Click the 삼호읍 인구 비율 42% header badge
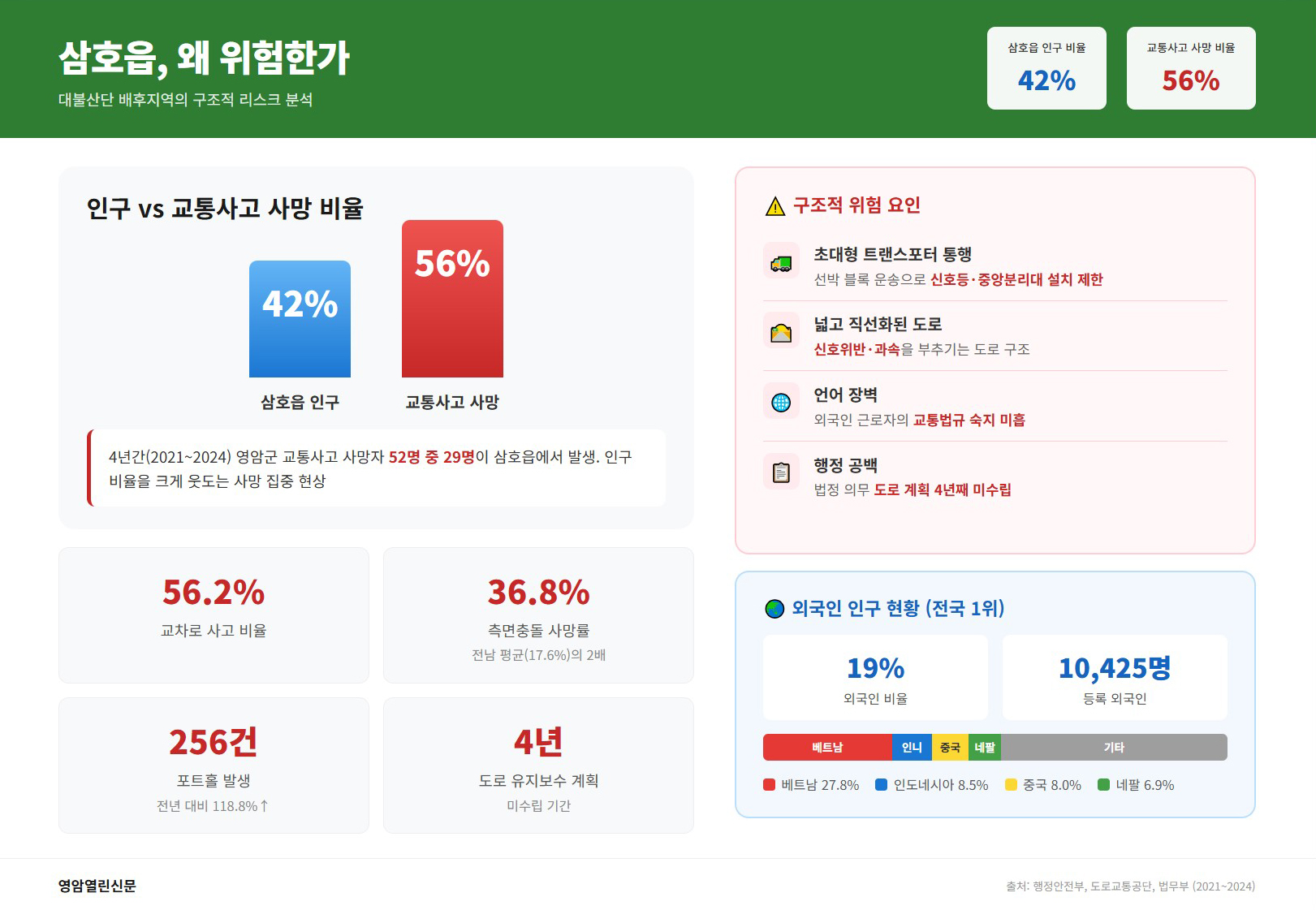 [x=1046, y=68]
